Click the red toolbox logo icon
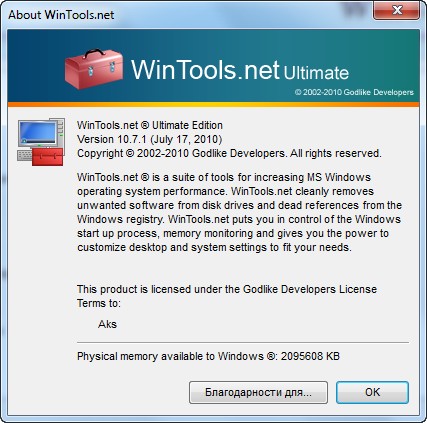 tap(94, 69)
